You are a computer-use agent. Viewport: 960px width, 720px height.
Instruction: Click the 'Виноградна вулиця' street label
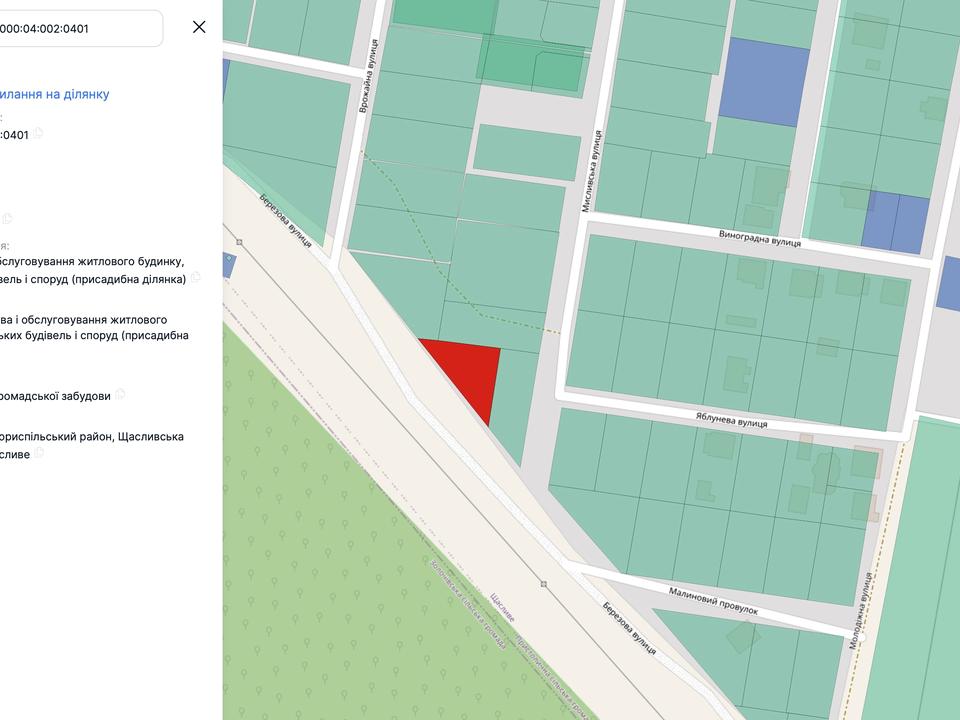(760, 241)
